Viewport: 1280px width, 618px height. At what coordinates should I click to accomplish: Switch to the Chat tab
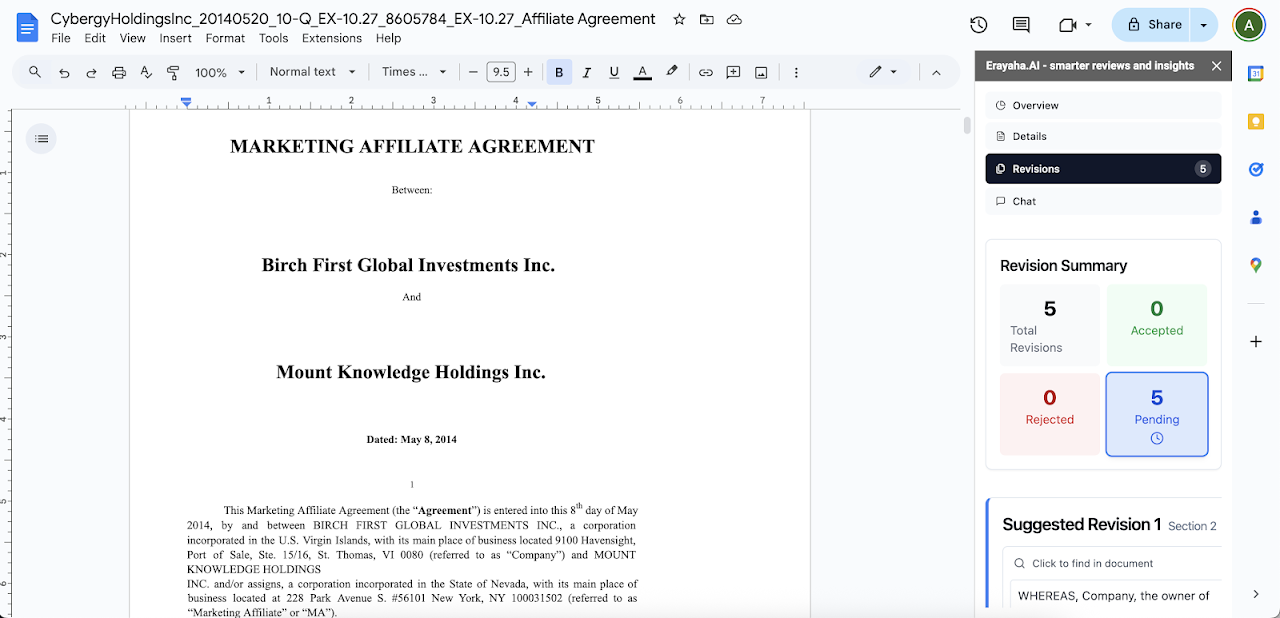coord(1103,201)
